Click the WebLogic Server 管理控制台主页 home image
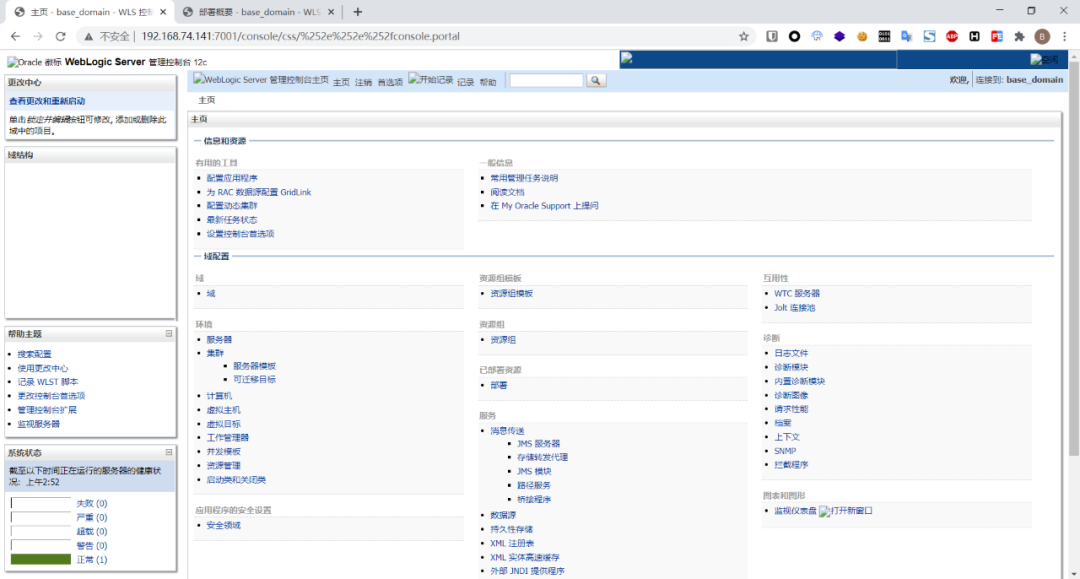Viewport: 1080px width, 579px height. pyautogui.click(x=261, y=80)
